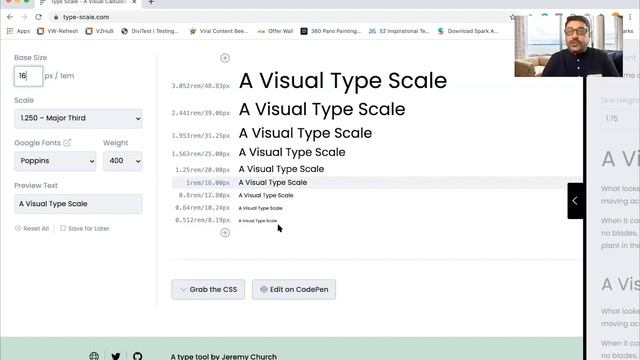Screen dimensions: 640x360
Task: Click the Base Size input field
Action: 28,76
